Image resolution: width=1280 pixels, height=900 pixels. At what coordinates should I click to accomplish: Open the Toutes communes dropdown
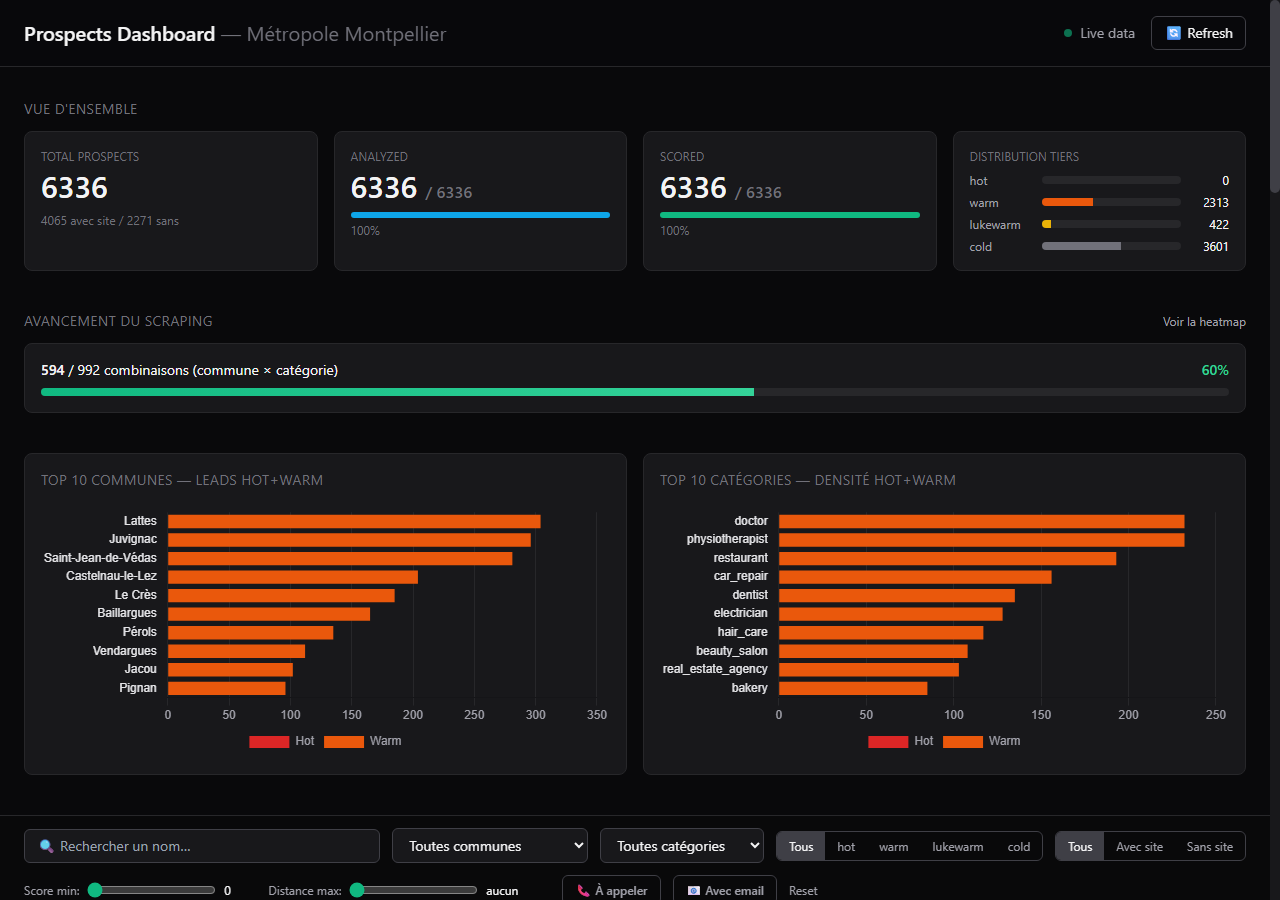[490, 846]
